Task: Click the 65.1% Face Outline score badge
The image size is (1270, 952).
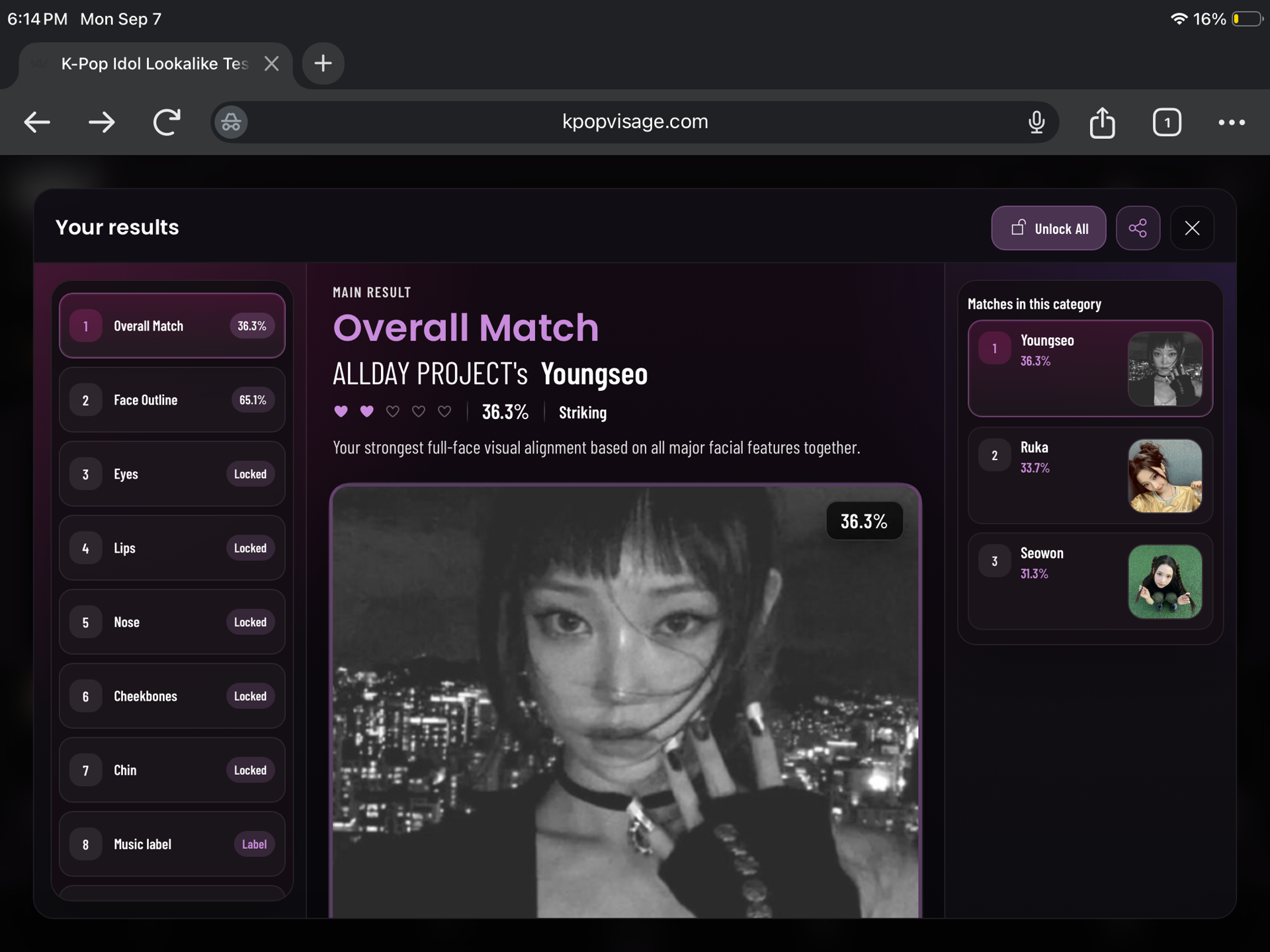Action: click(x=253, y=400)
